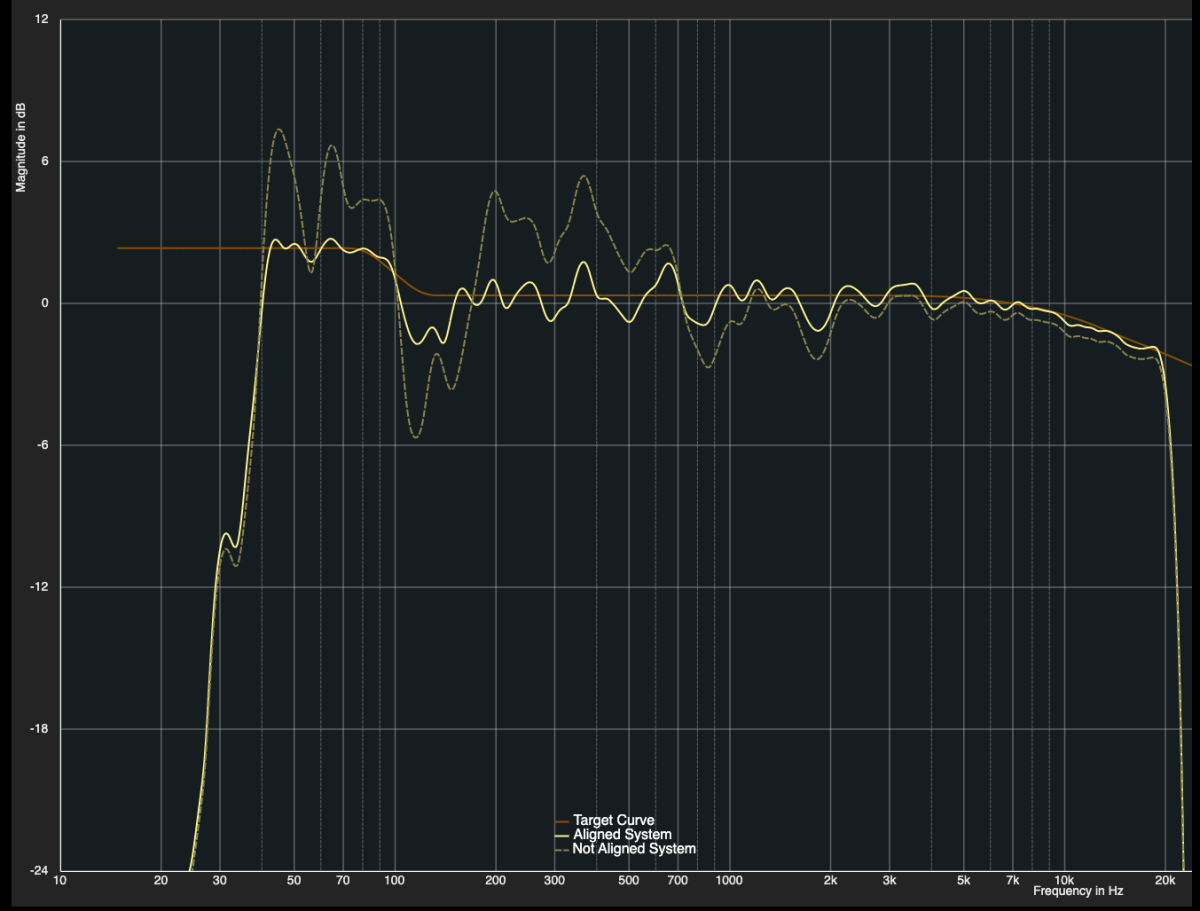Click the dashed Not Aligned System legend line
Viewport: 1200px width, 911px height.
click(561, 849)
